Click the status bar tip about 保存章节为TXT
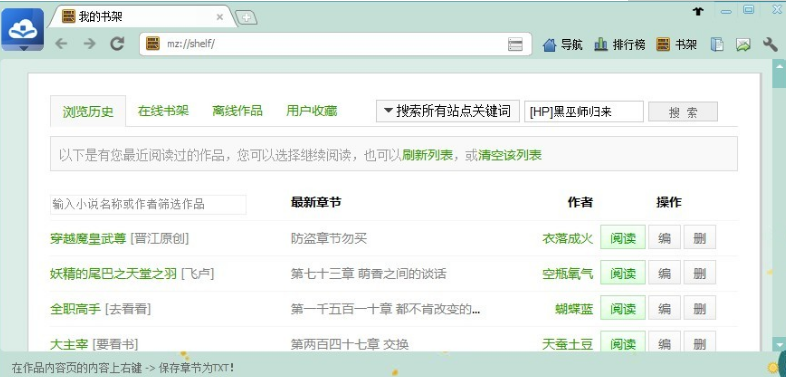This screenshot has width=786, height=377. coord(123,367)
